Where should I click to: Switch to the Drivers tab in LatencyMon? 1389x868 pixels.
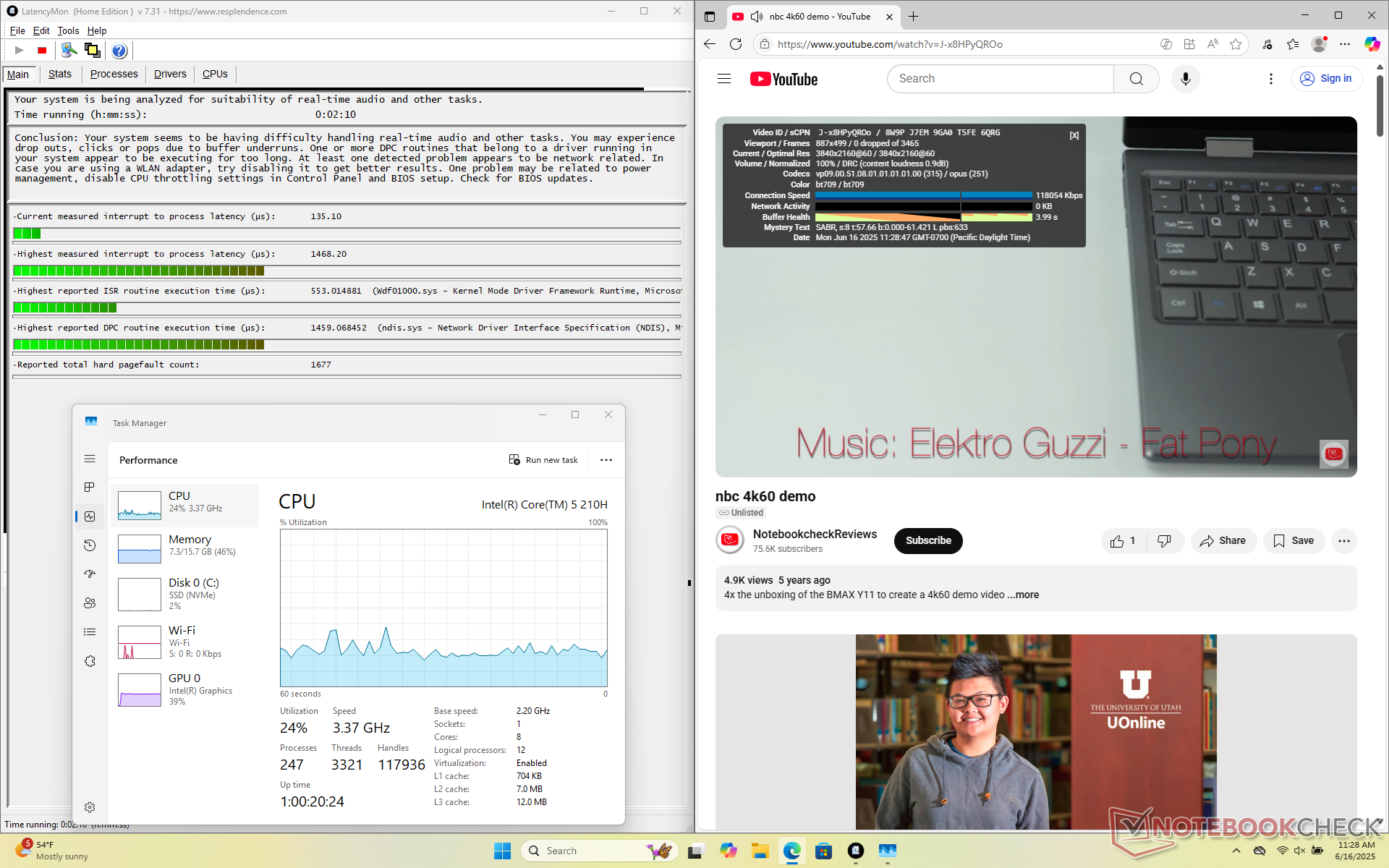[x=170, y=74]
